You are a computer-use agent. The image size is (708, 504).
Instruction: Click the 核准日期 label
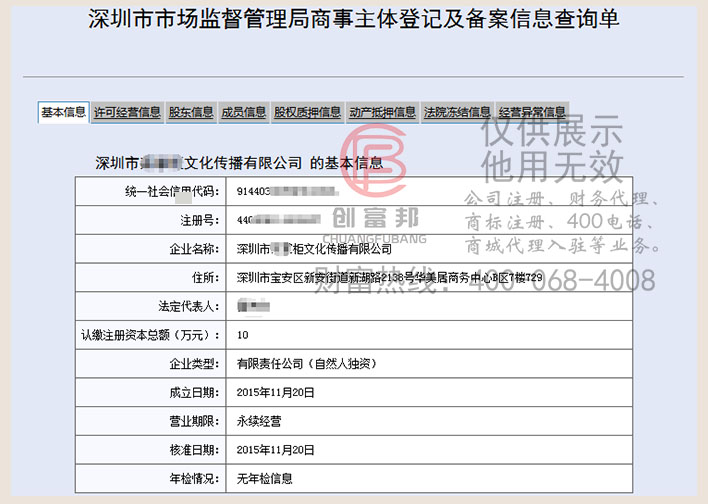point(194,450)
